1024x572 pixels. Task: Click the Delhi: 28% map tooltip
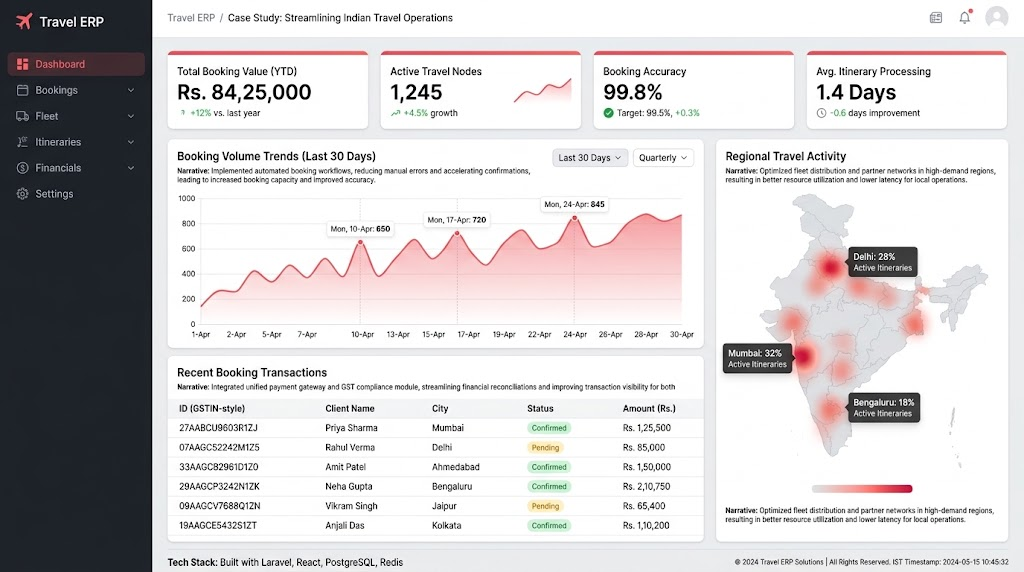coord(882,262)
